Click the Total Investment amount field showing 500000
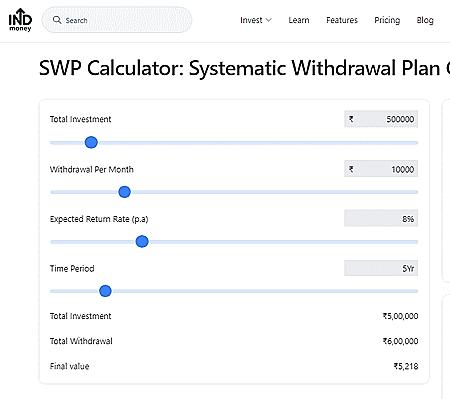450x399 pixels. 381,119
